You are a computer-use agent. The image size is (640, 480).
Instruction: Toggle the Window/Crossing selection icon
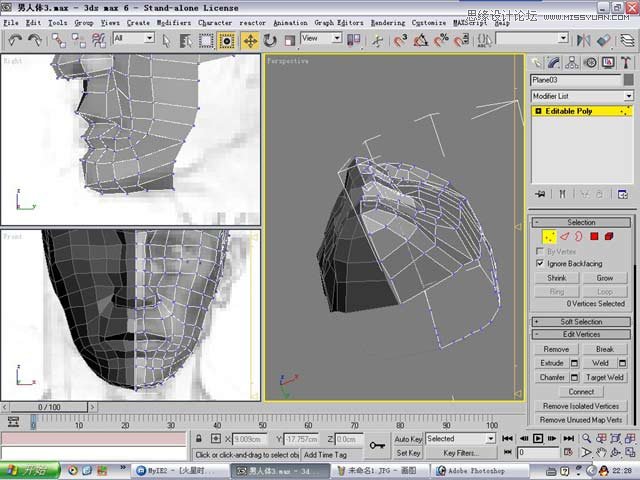(x=227, y=41)
